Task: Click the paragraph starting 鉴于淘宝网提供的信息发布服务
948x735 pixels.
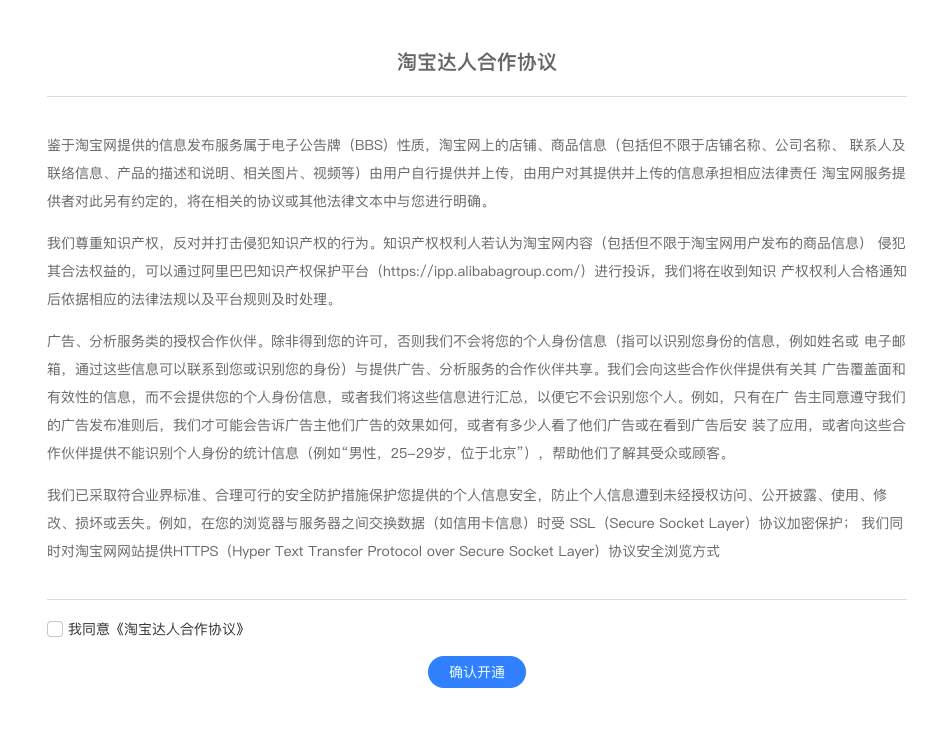Action: 476,173
